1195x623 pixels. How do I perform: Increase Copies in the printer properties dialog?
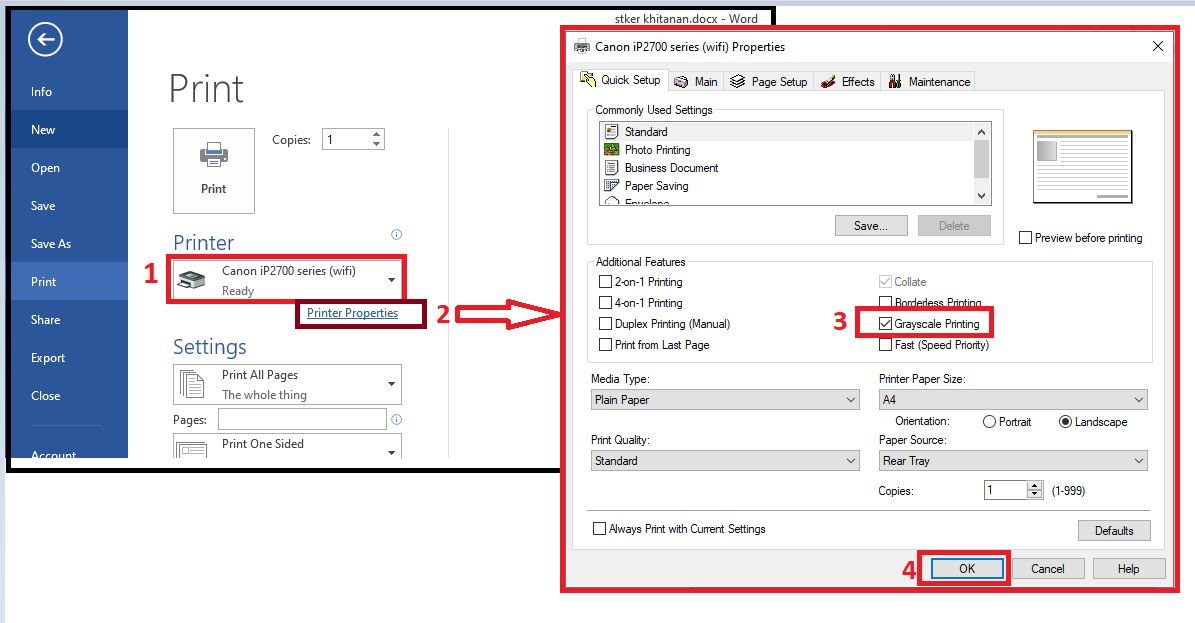1034,486
